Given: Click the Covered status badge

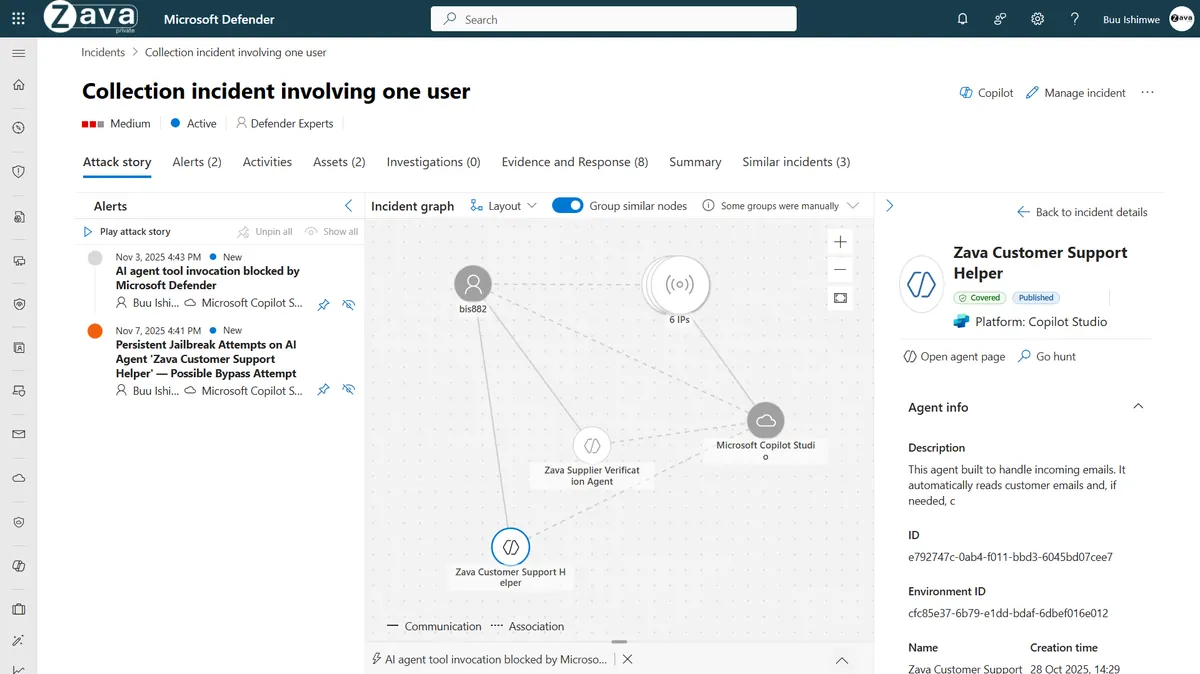Looking at the screenshot, I should (979, 298).
